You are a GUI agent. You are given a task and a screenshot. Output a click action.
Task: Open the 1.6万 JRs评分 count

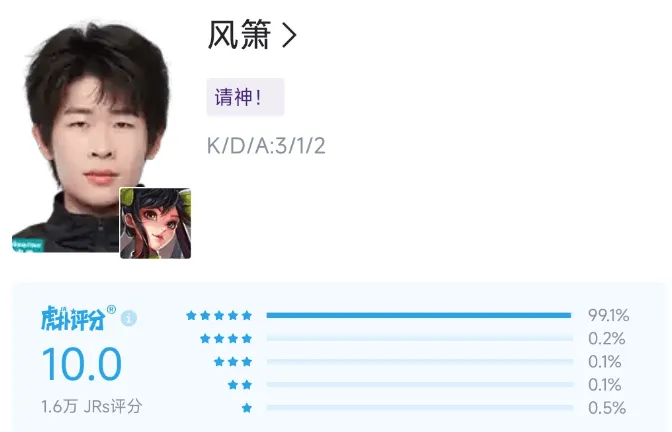pos(91,406)
